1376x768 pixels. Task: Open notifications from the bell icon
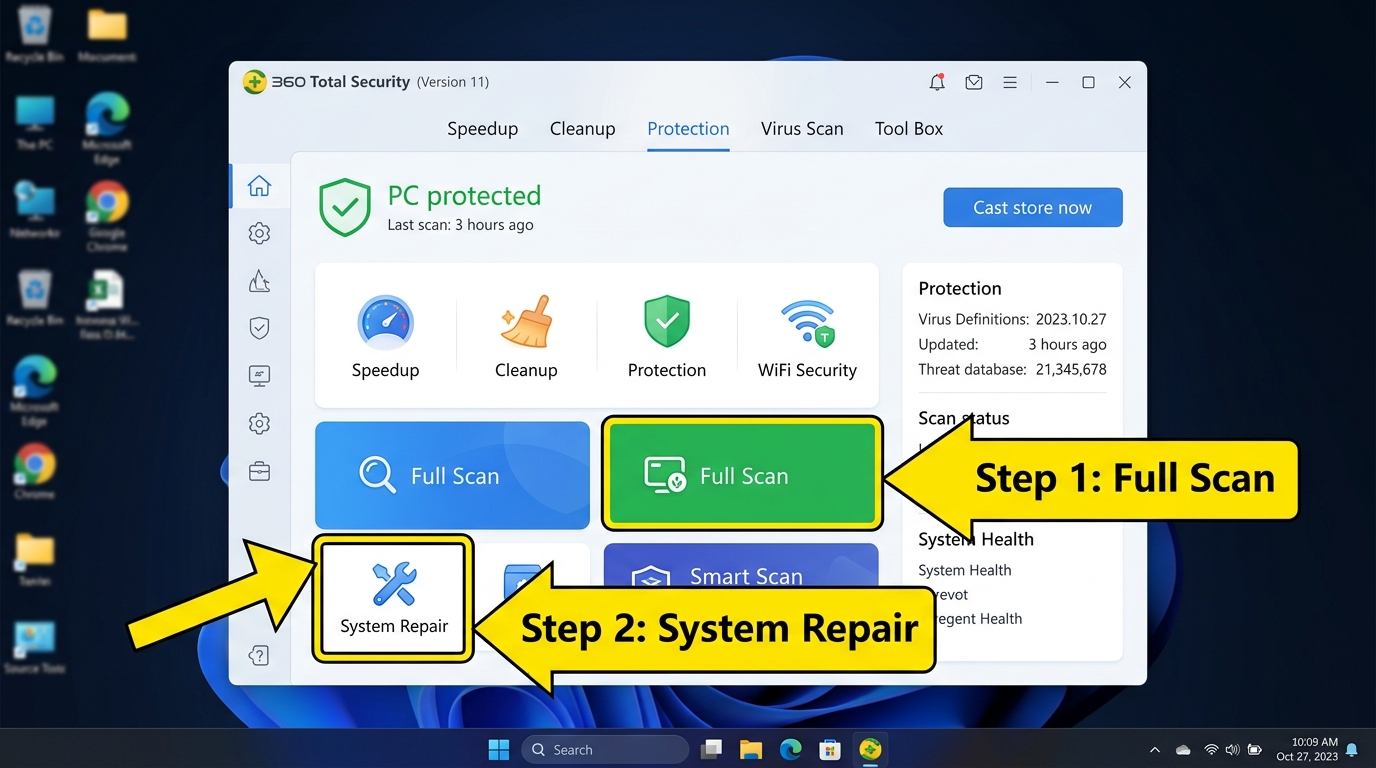click(x=937, y=82)
